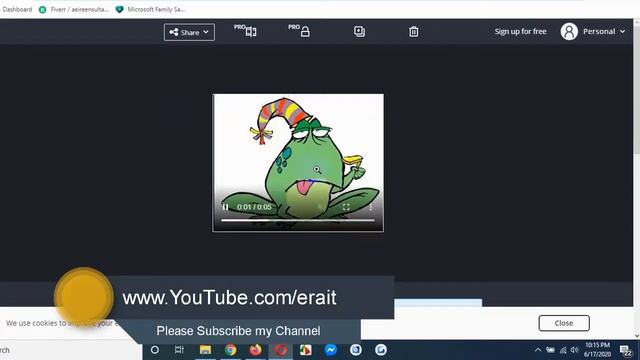Image resolution: width=640 pixels, height=360 pixels.
Task: Open Microsoft Family Safety bookmark
Action: pos(151,9)
